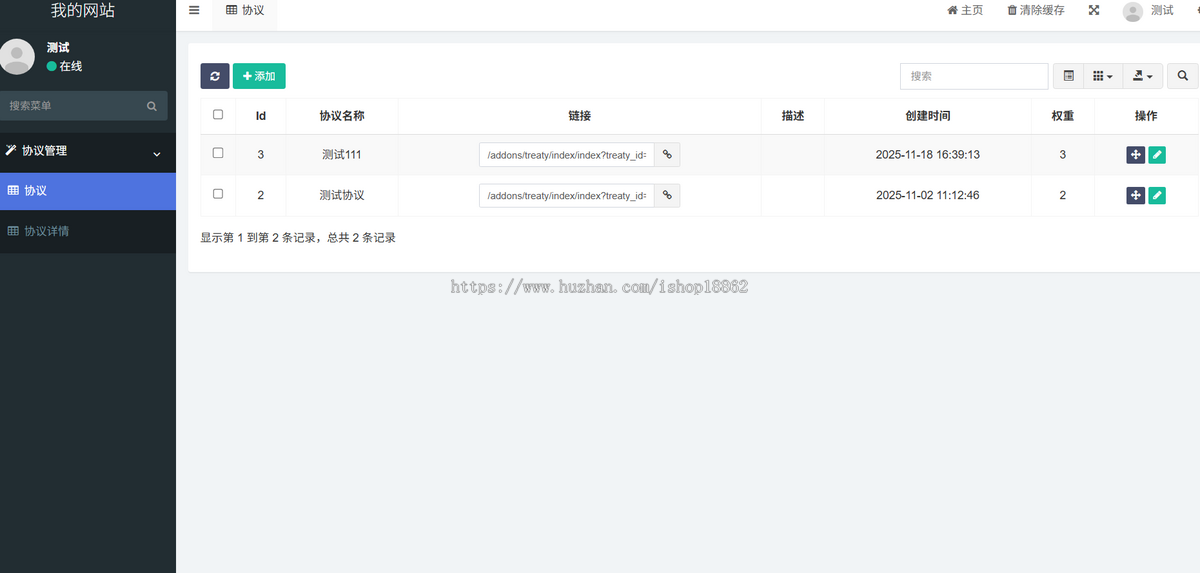Click the green 添加 add button
This screenshot has height=573, width=1200.
pos(259,76)
